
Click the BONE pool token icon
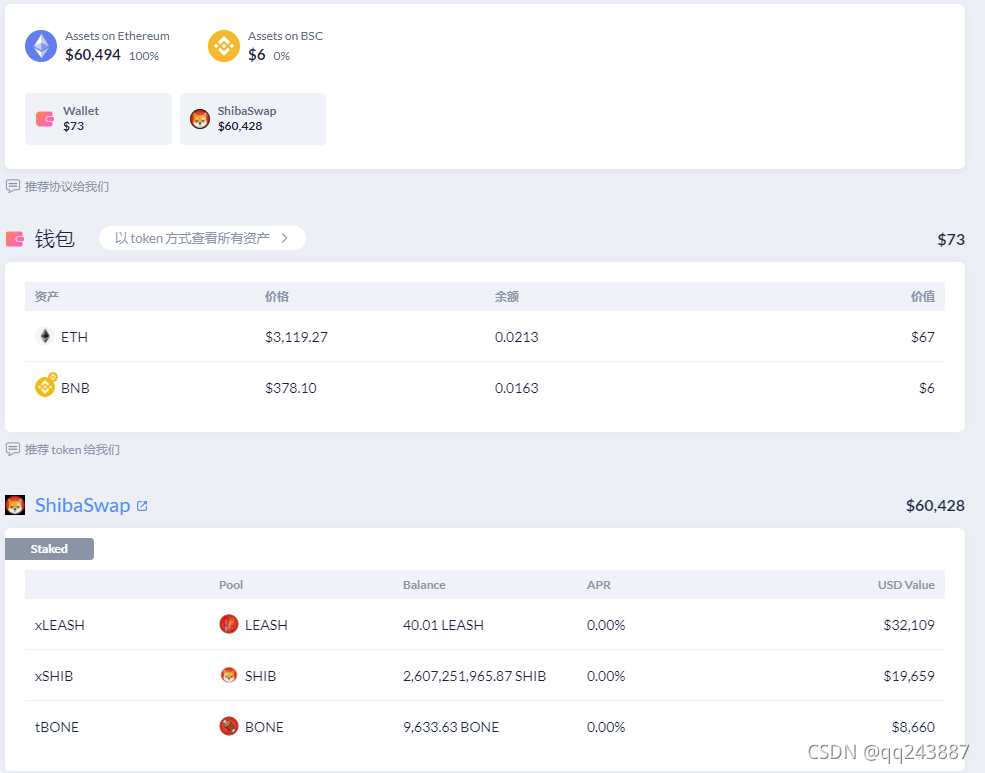(229, 726)
